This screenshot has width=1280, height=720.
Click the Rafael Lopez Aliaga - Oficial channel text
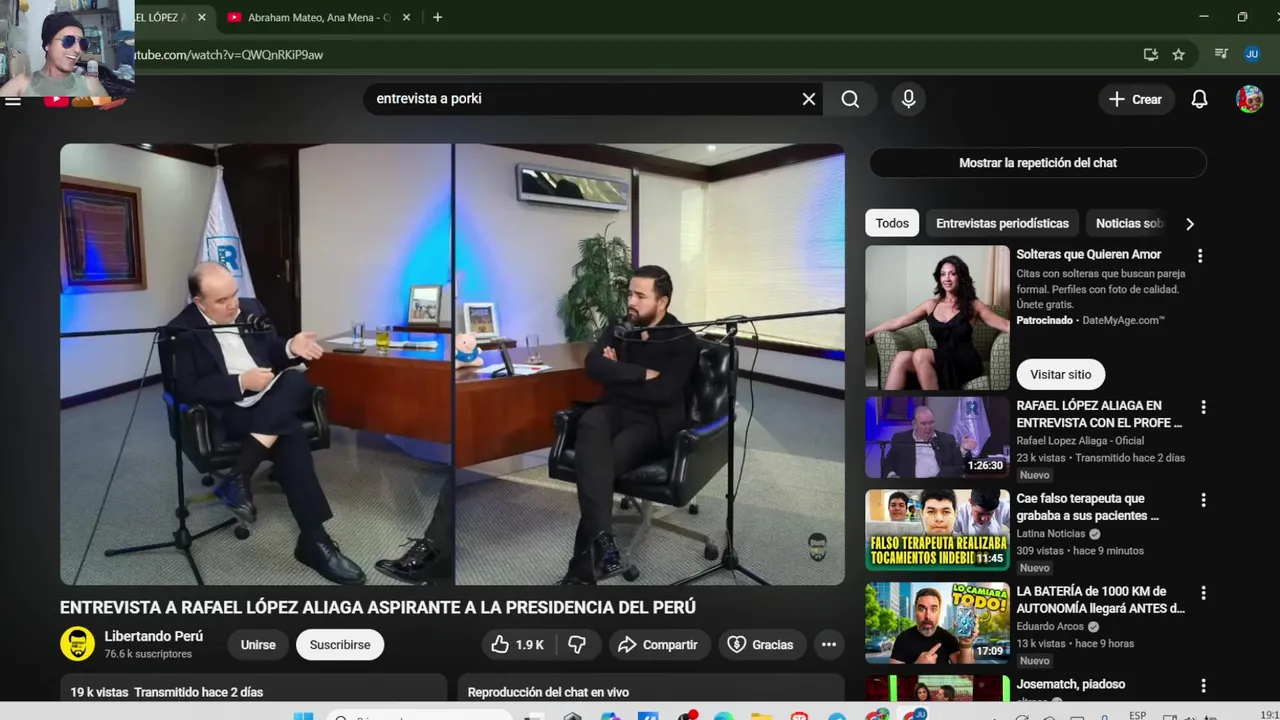pyautogui.click(x=1080, y=441)
